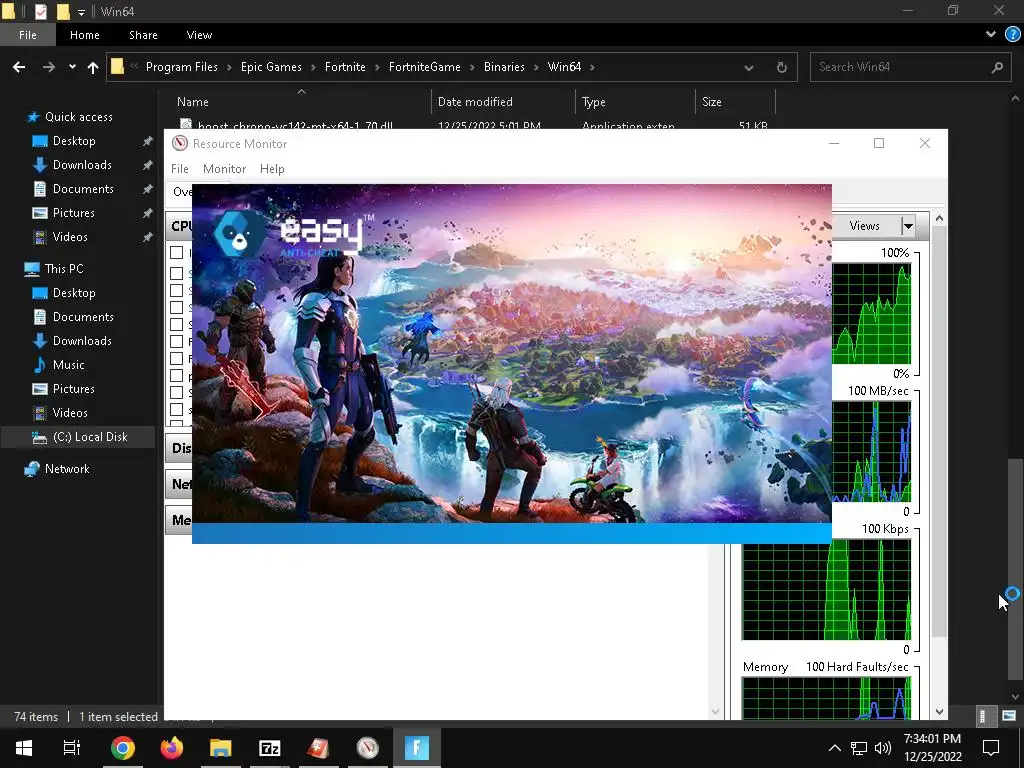
Task: Open the File tab in File Explorer
Action: (27, 35)
